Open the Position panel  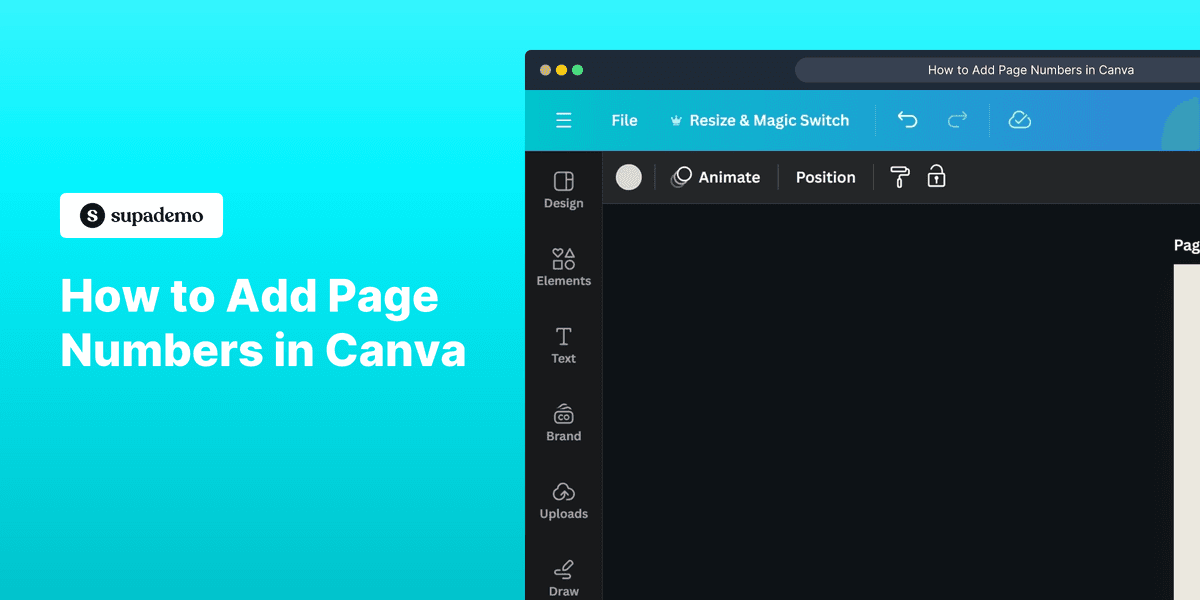pos(825,176)
